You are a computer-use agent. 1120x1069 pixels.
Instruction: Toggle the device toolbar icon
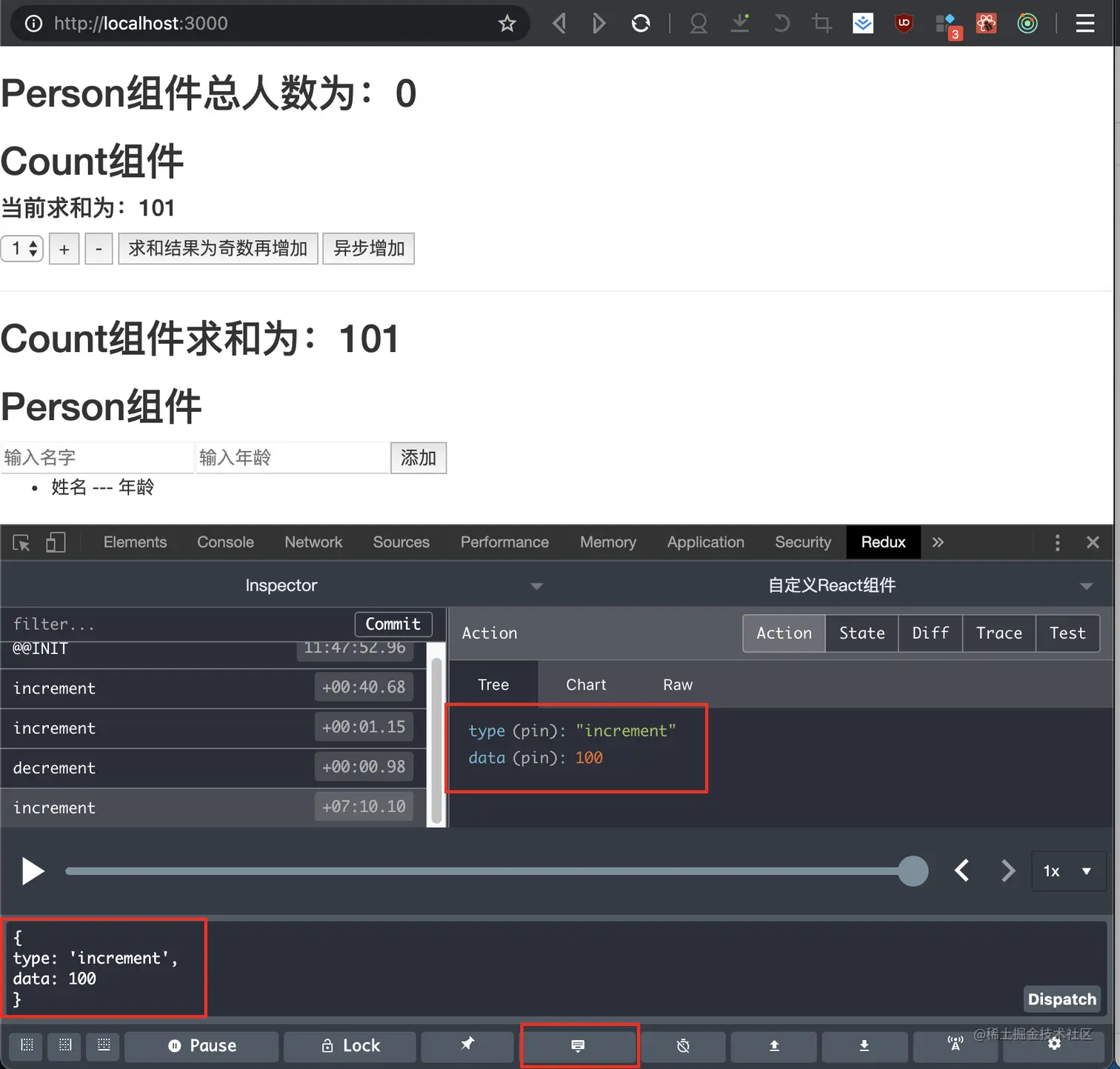tap(56, 543)
